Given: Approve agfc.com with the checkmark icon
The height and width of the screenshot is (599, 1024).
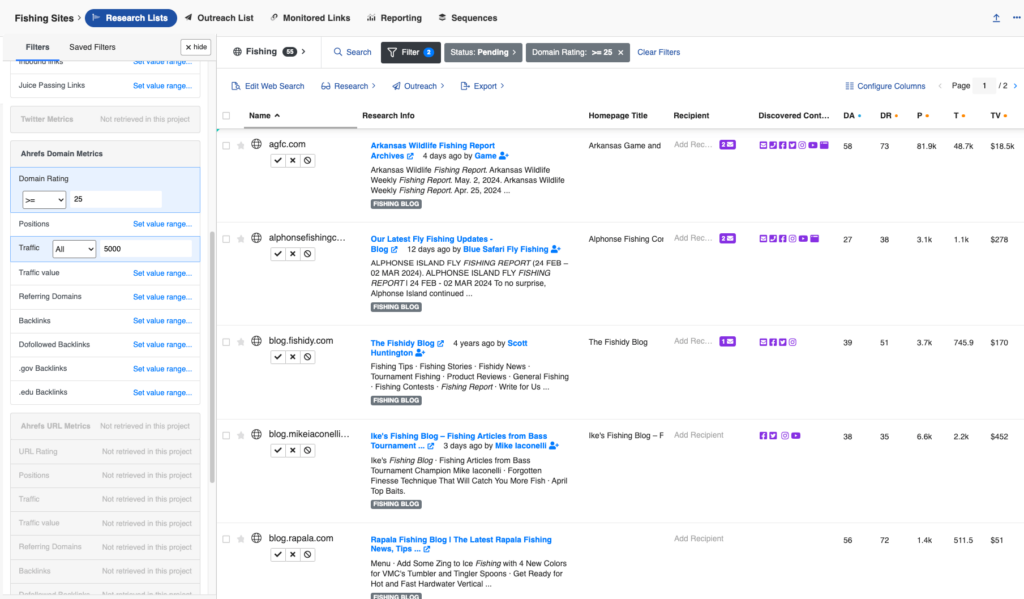Looking at the screenshot, I should (x=278, y=160).
